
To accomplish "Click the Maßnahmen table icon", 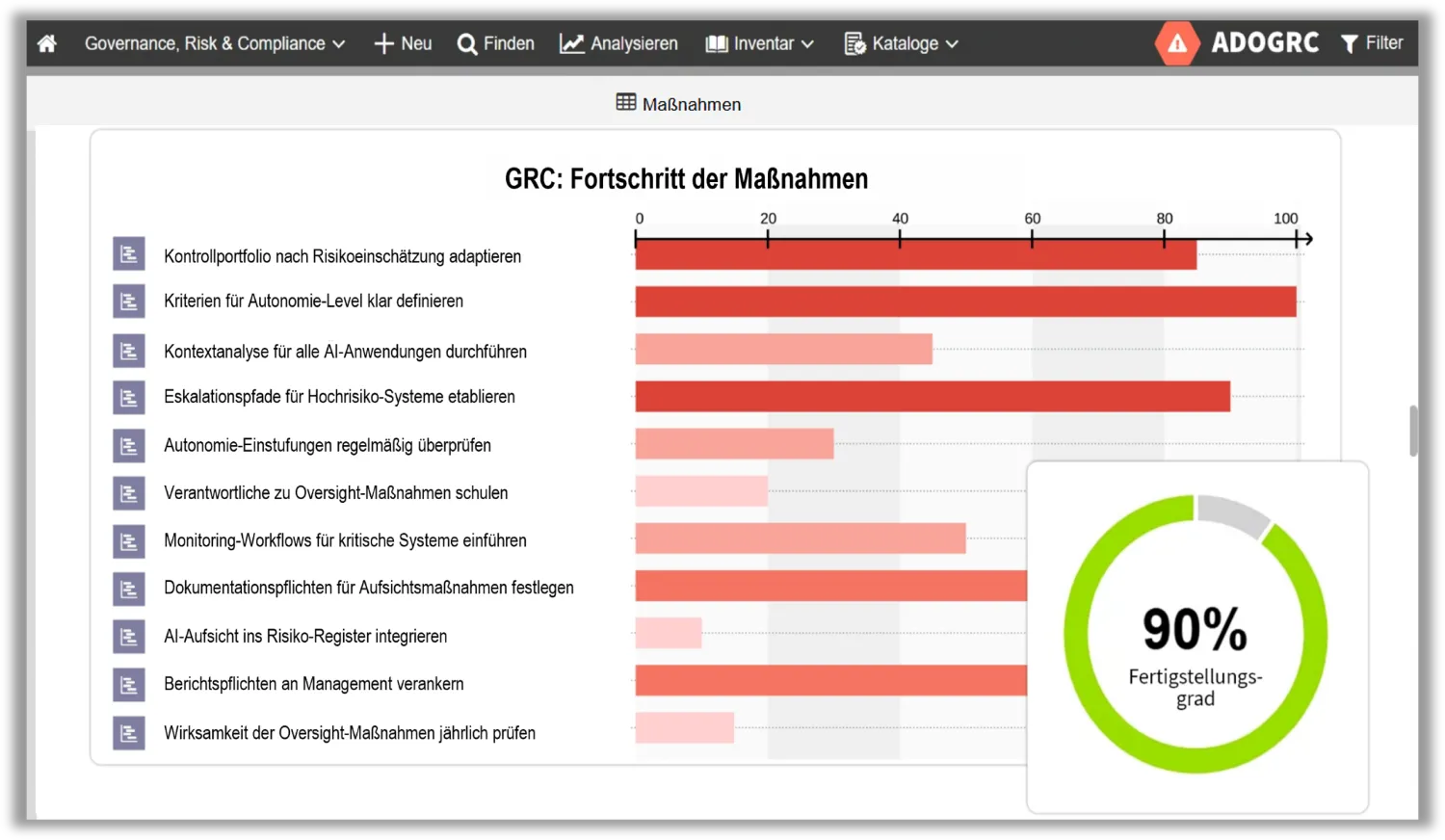I will tap(626, 102).
